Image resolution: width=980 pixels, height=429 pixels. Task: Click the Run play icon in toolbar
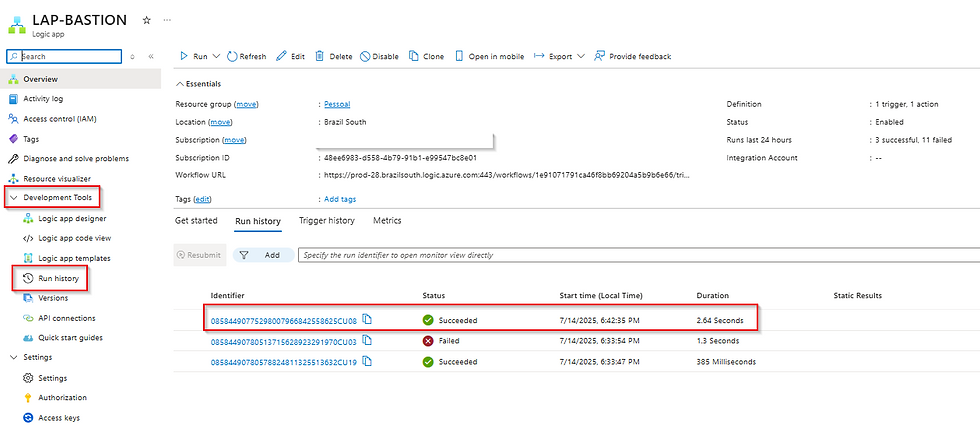tap(184, 56)
